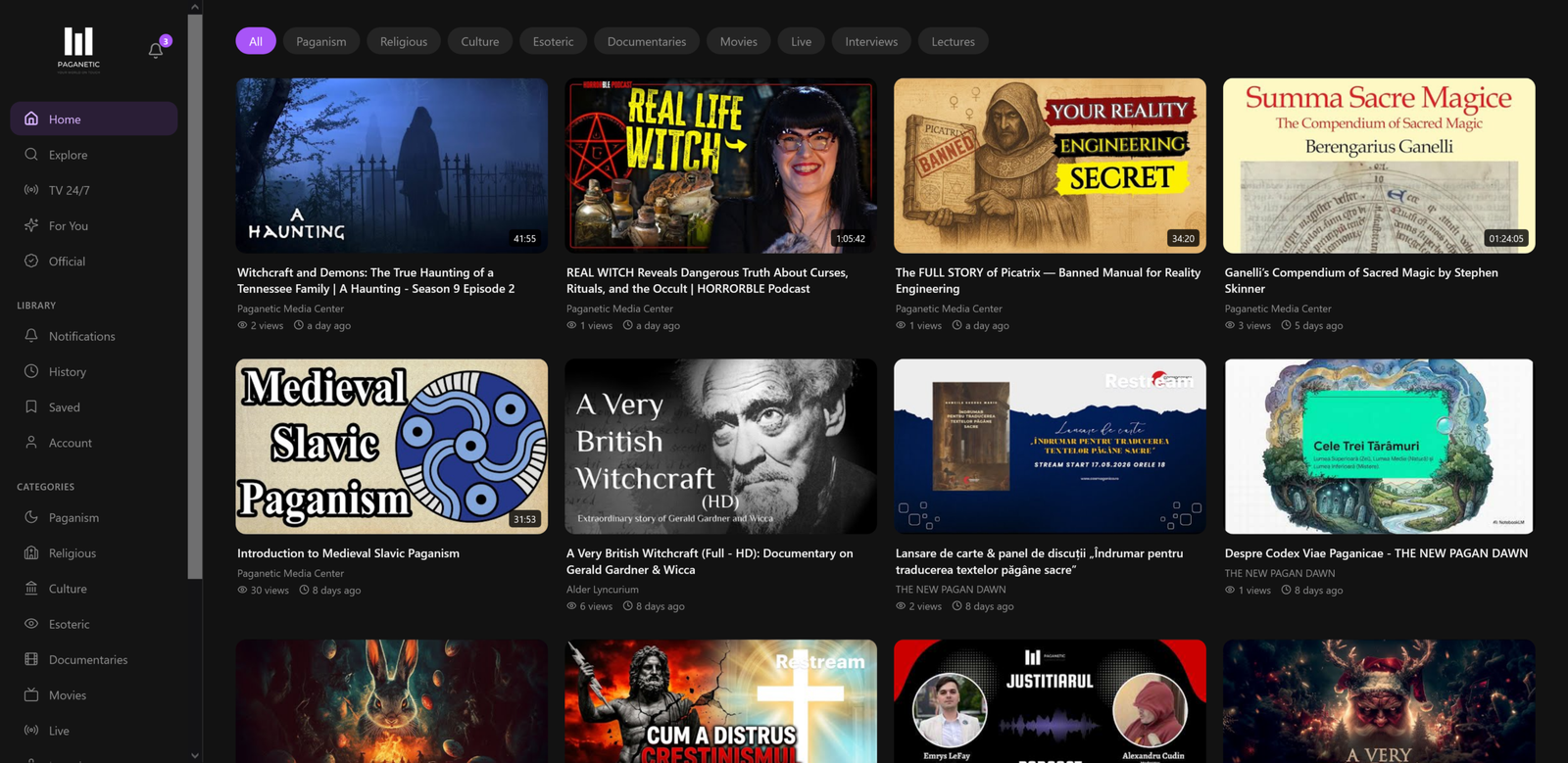Open Official via its checkmark badge icon
The height and width of the screenshot is (763, 1568).
pos(31,262)
